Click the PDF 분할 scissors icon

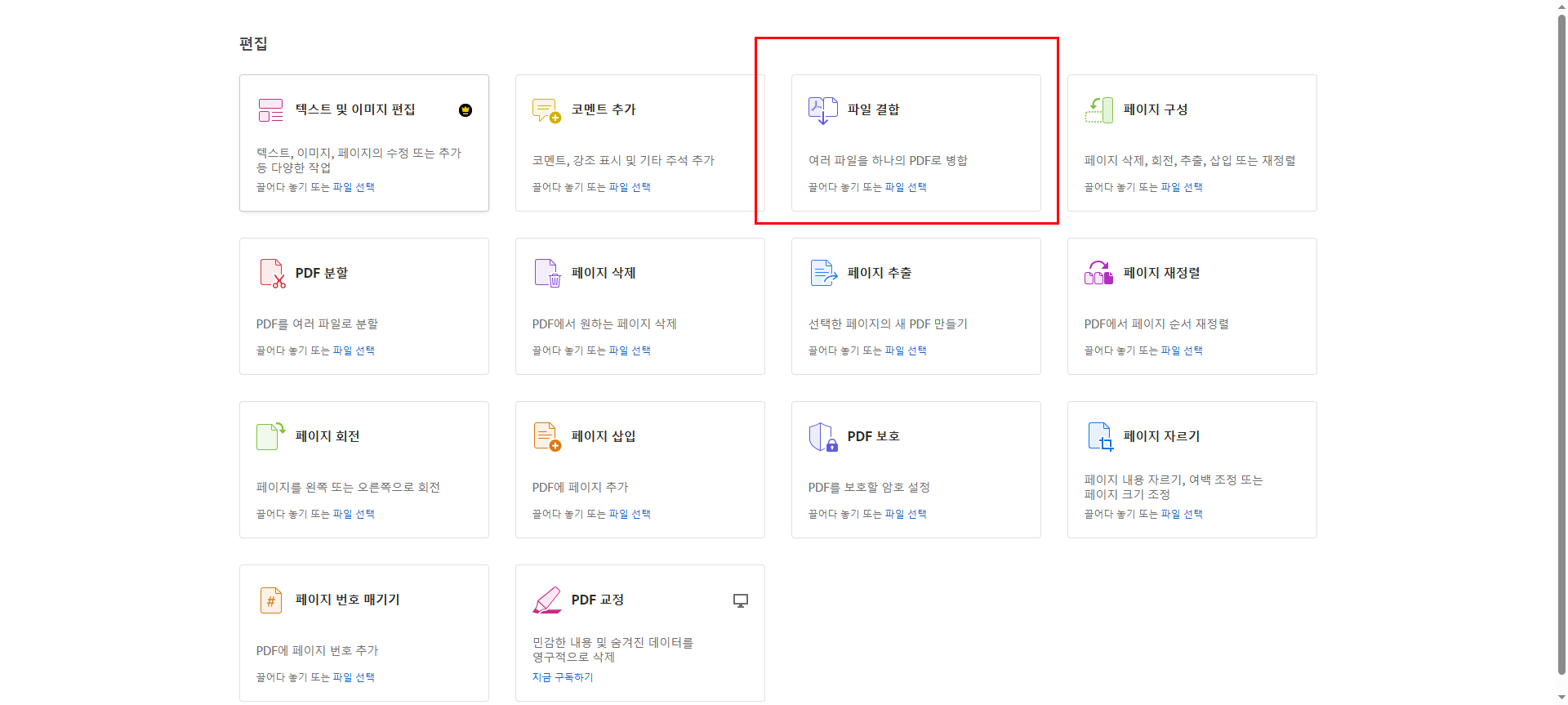coord(272,274)
